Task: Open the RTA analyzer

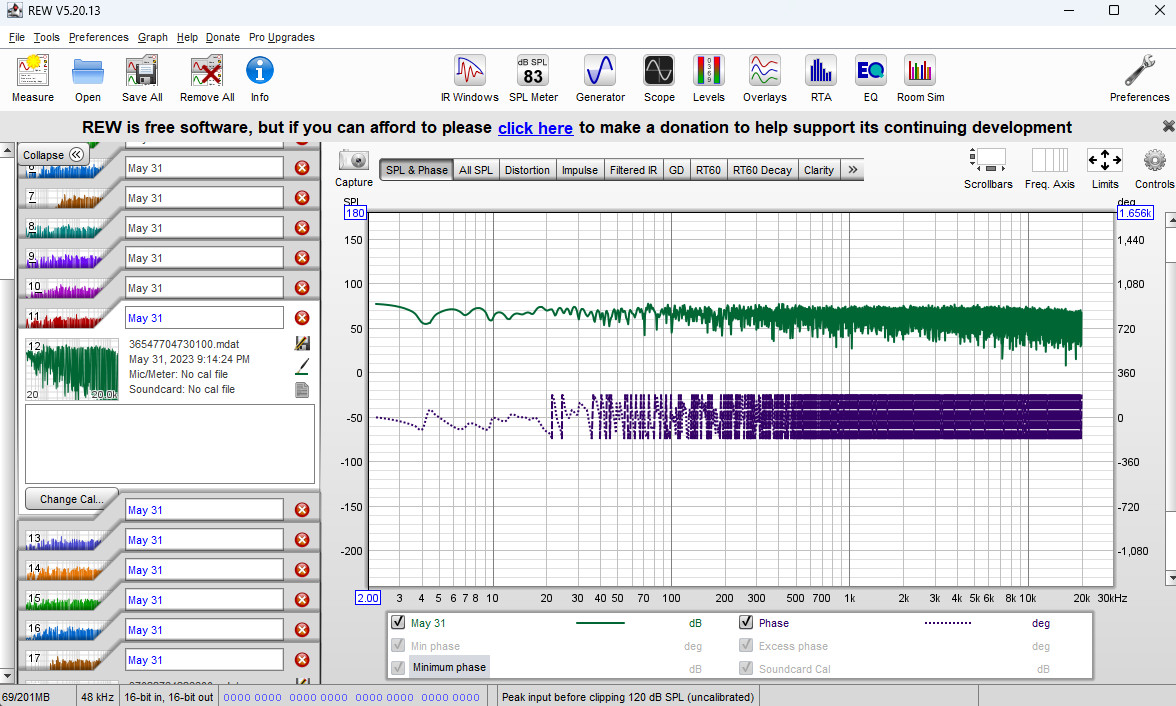Action: coord(820,71)
